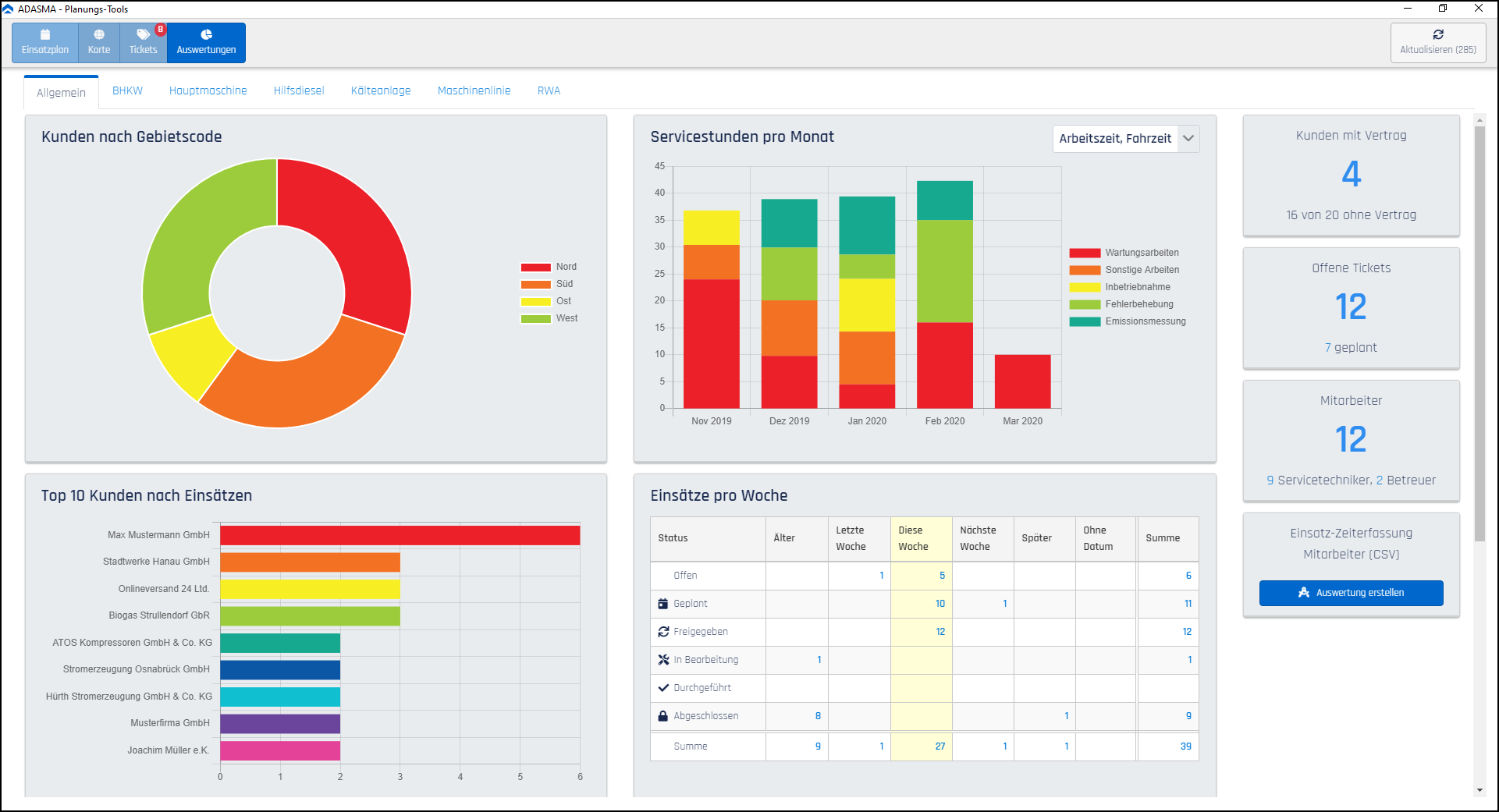Expand the Arbeitszeit, Fahrzeit dropdown
The height and width of the screenshot is (812, 1499).
coord(1188,138)
